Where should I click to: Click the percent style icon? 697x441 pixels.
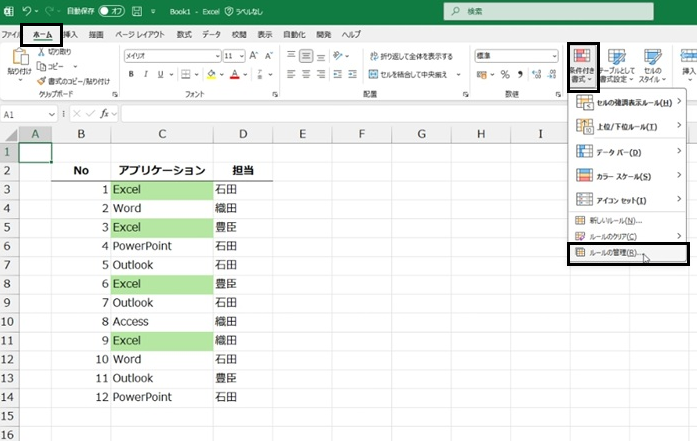[x=505, y=74]
